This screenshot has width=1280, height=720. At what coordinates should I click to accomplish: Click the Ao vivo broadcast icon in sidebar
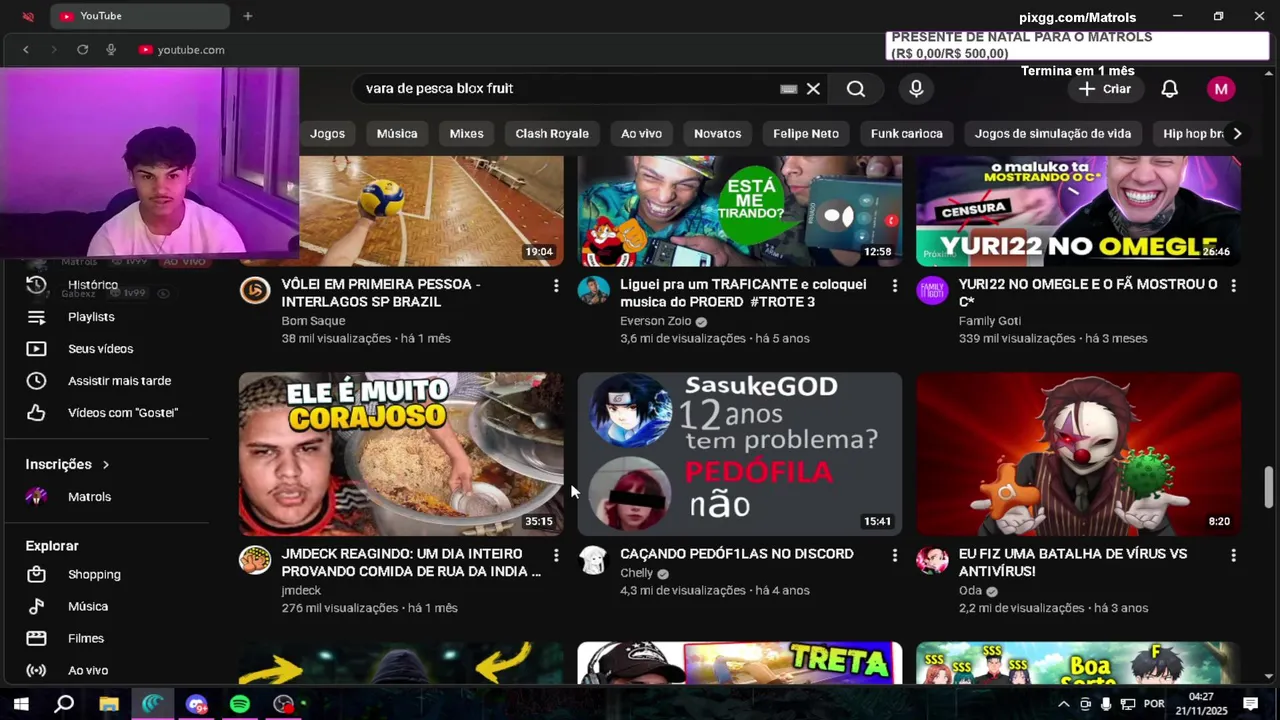click(36, 671)
